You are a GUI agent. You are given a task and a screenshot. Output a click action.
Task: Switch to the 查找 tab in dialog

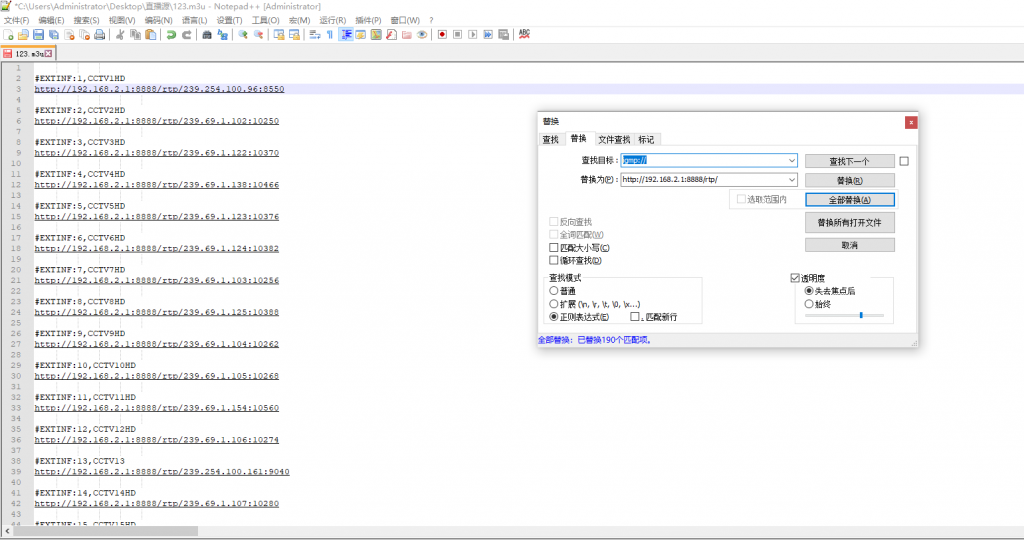(x=551, y=140)
